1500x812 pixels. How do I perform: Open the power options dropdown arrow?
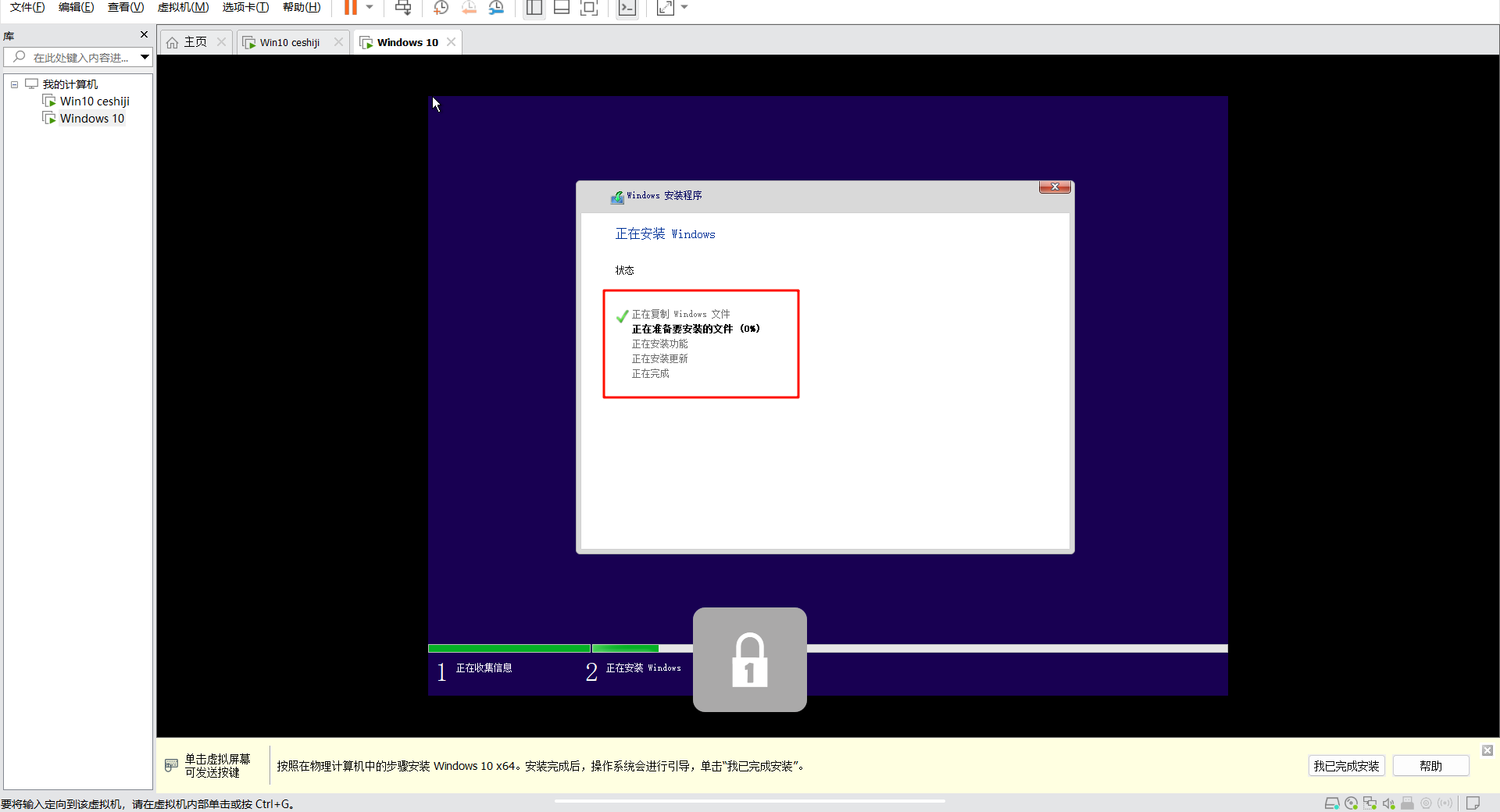[370, 8]
